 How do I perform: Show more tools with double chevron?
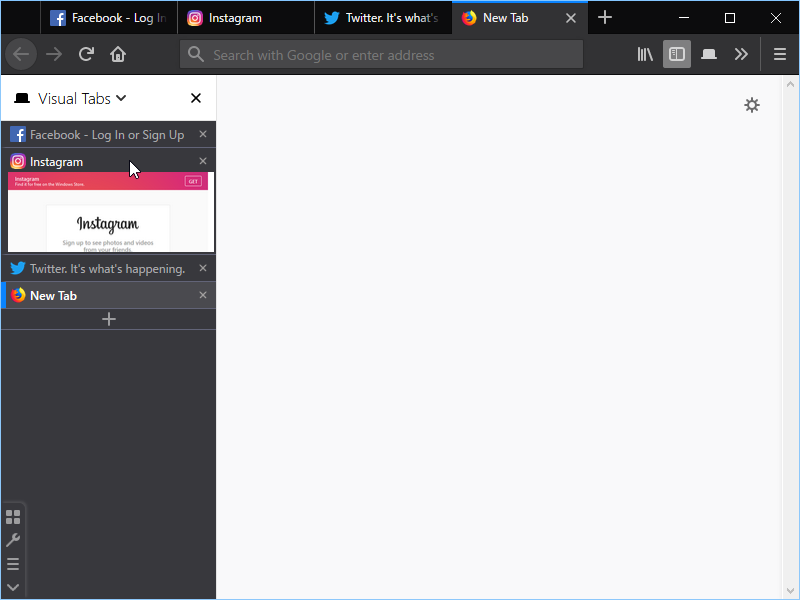(741, 54)
